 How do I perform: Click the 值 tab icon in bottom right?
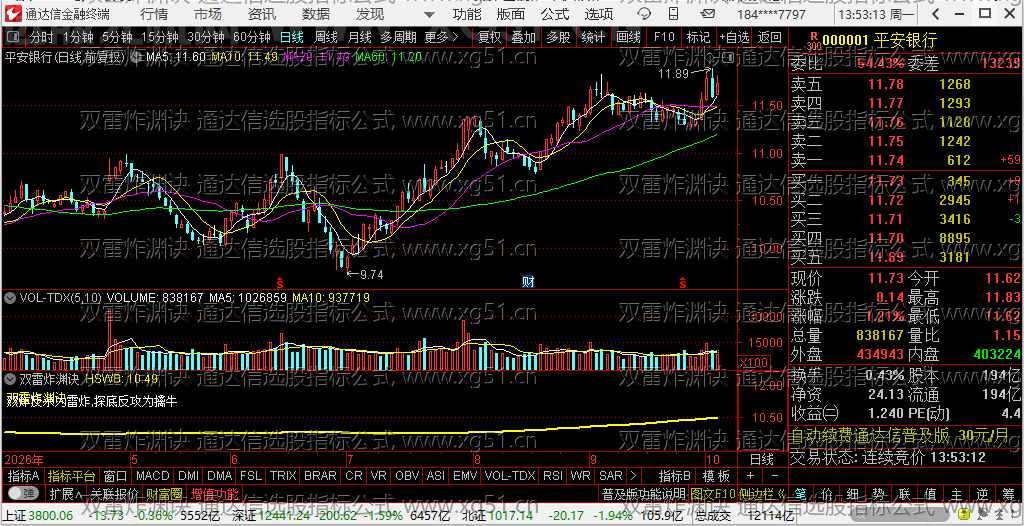(931, 493)
